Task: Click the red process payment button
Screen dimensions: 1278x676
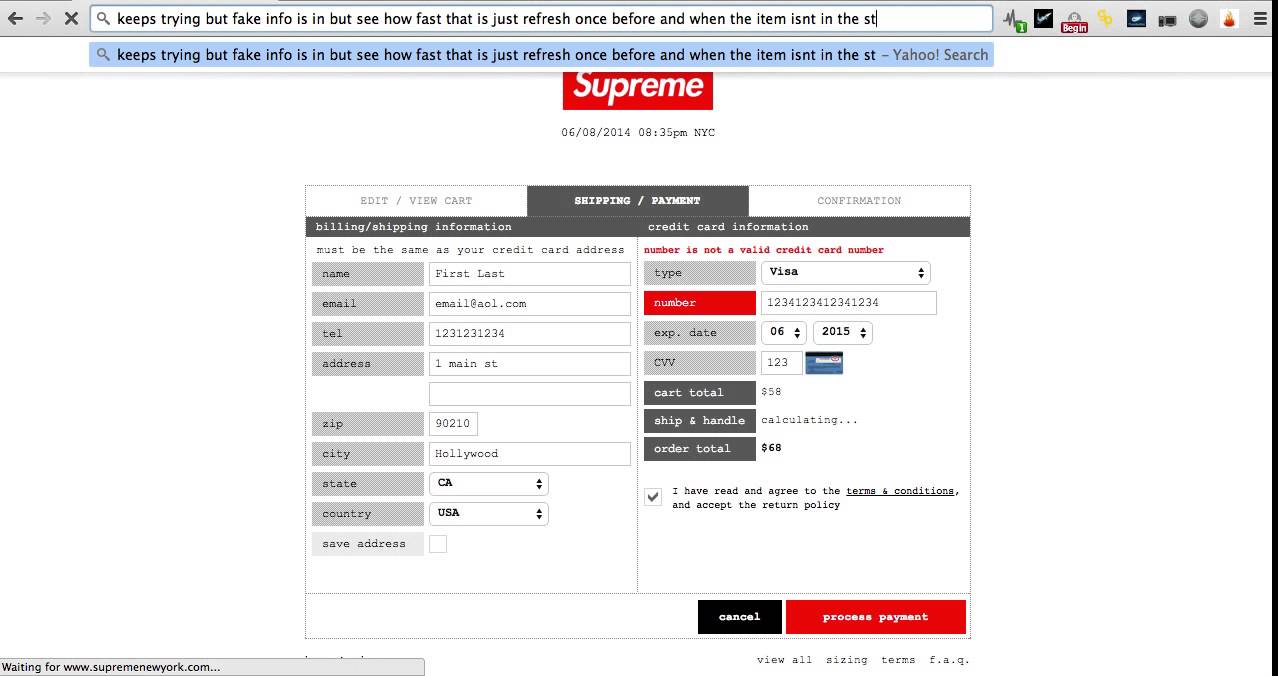Action: pyautogui.click(x=876, y=617)
